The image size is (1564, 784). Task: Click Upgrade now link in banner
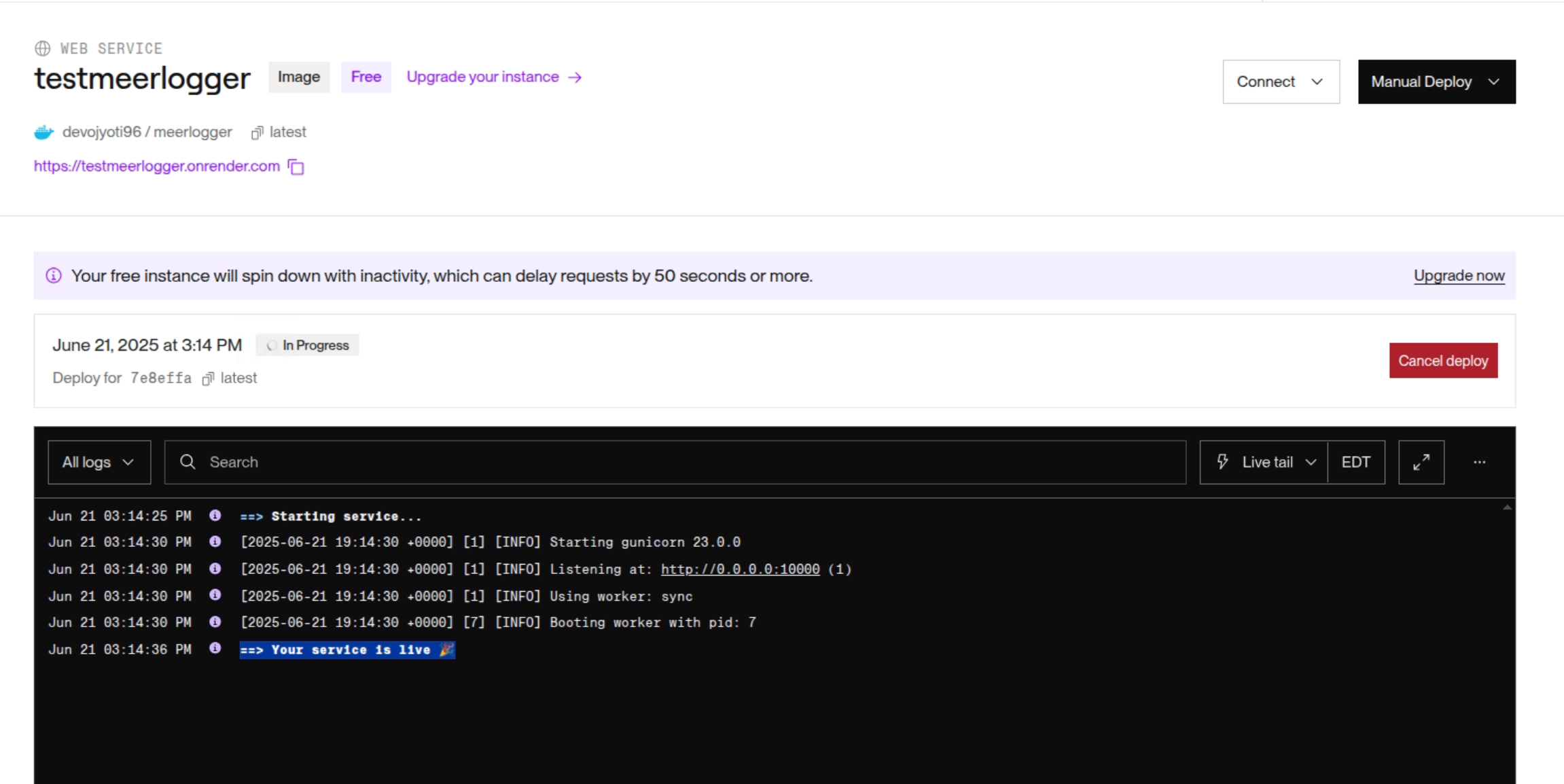1459,276
